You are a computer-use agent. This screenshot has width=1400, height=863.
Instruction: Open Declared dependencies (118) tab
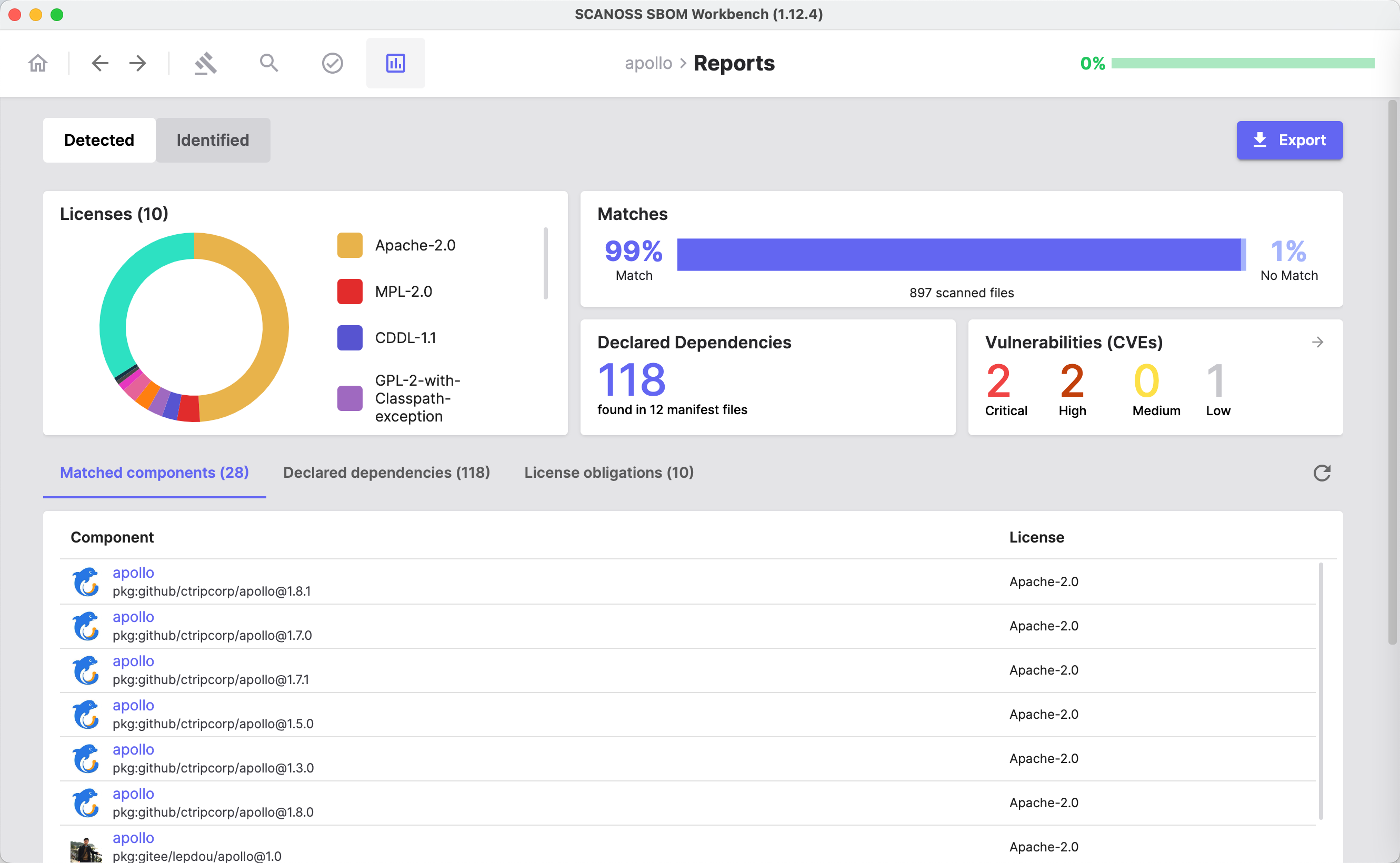click(x=386, y=473)
